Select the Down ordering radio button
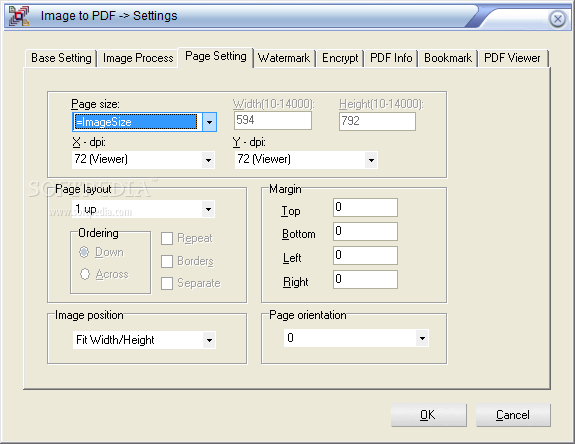Viewport: 575px width, 444px height. click(84, 252)
